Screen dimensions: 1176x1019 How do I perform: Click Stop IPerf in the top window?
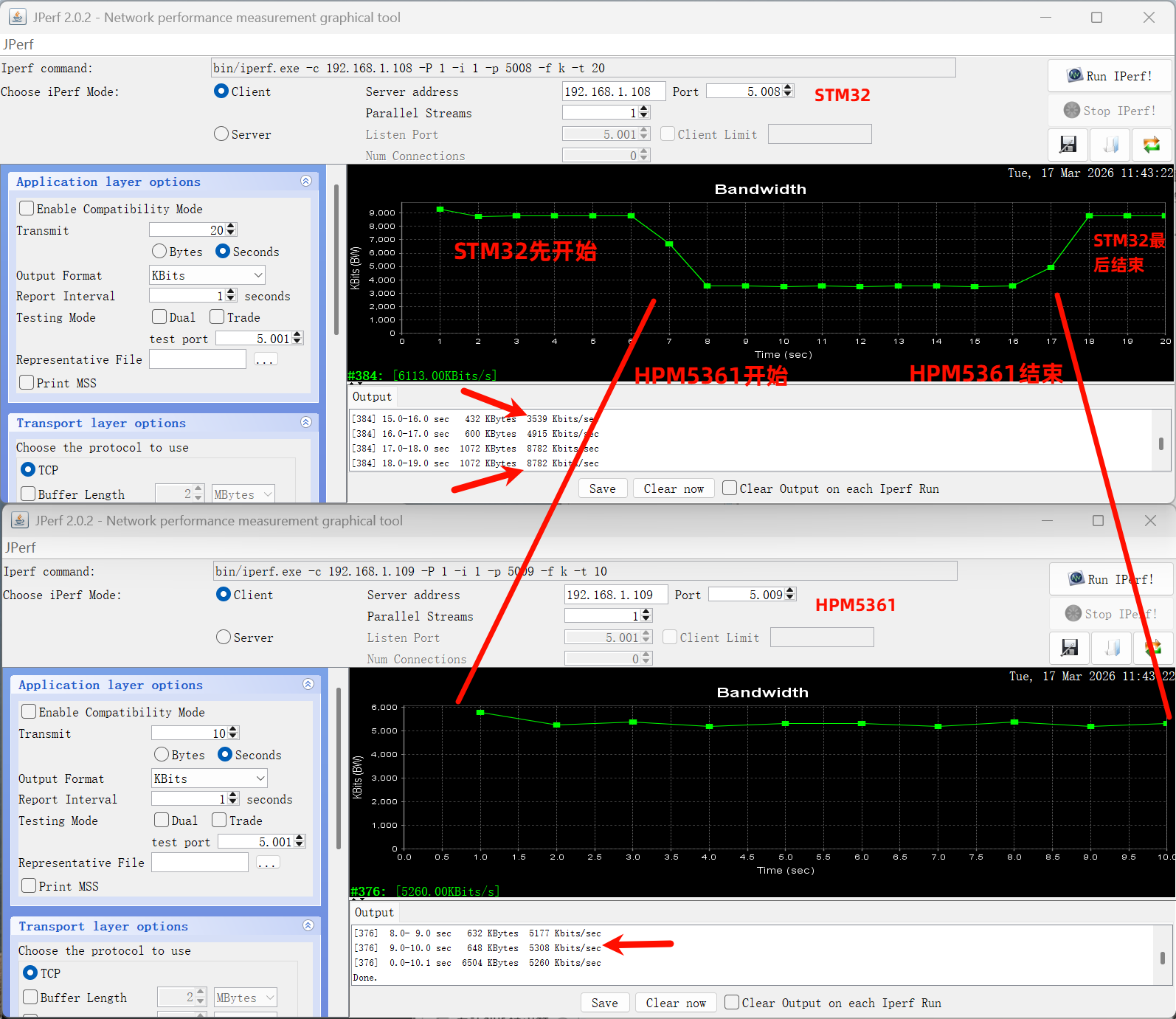click(x=1110, y=111)
